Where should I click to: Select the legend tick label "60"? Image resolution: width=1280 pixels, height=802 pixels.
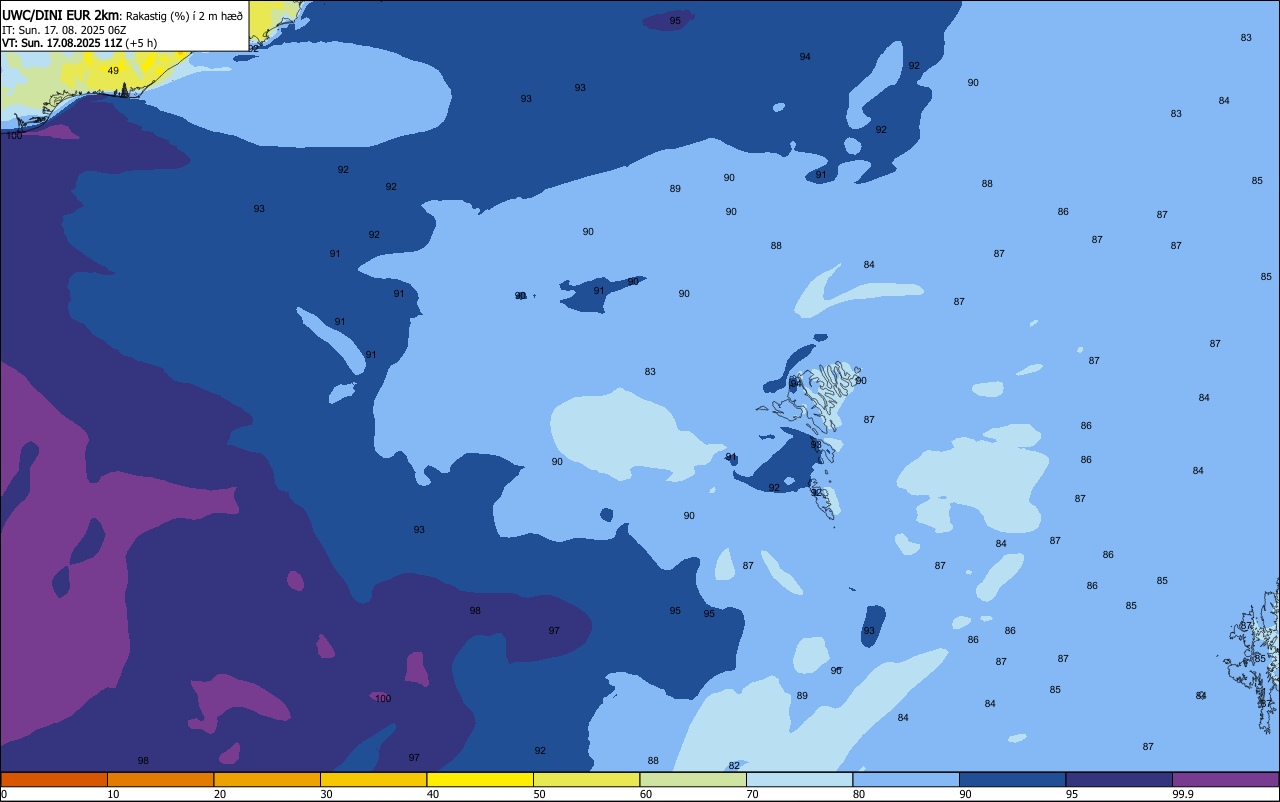(646, 794)
